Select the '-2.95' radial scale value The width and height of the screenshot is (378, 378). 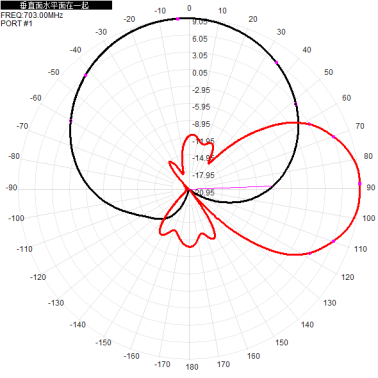[201, 90]
